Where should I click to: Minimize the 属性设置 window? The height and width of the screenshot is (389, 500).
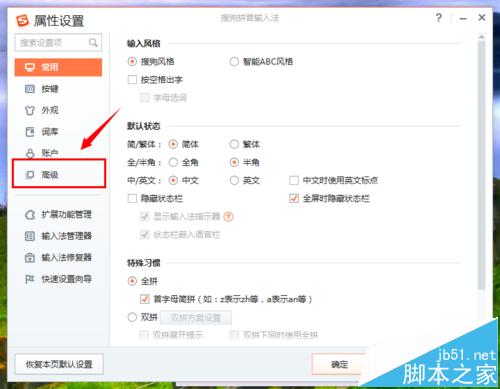[463, 18]
